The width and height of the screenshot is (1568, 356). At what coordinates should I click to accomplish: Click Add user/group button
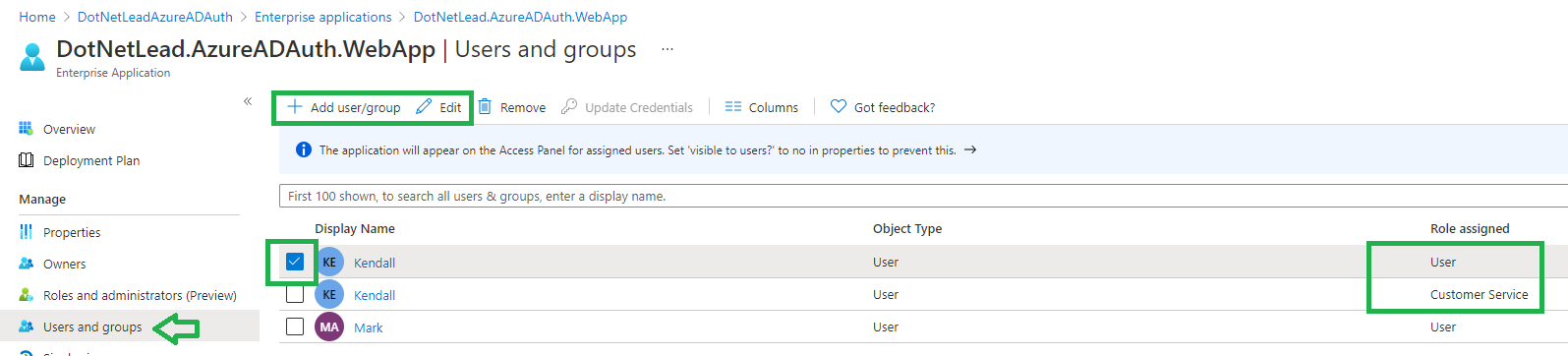pyautogui.click(x=344, y=107)
